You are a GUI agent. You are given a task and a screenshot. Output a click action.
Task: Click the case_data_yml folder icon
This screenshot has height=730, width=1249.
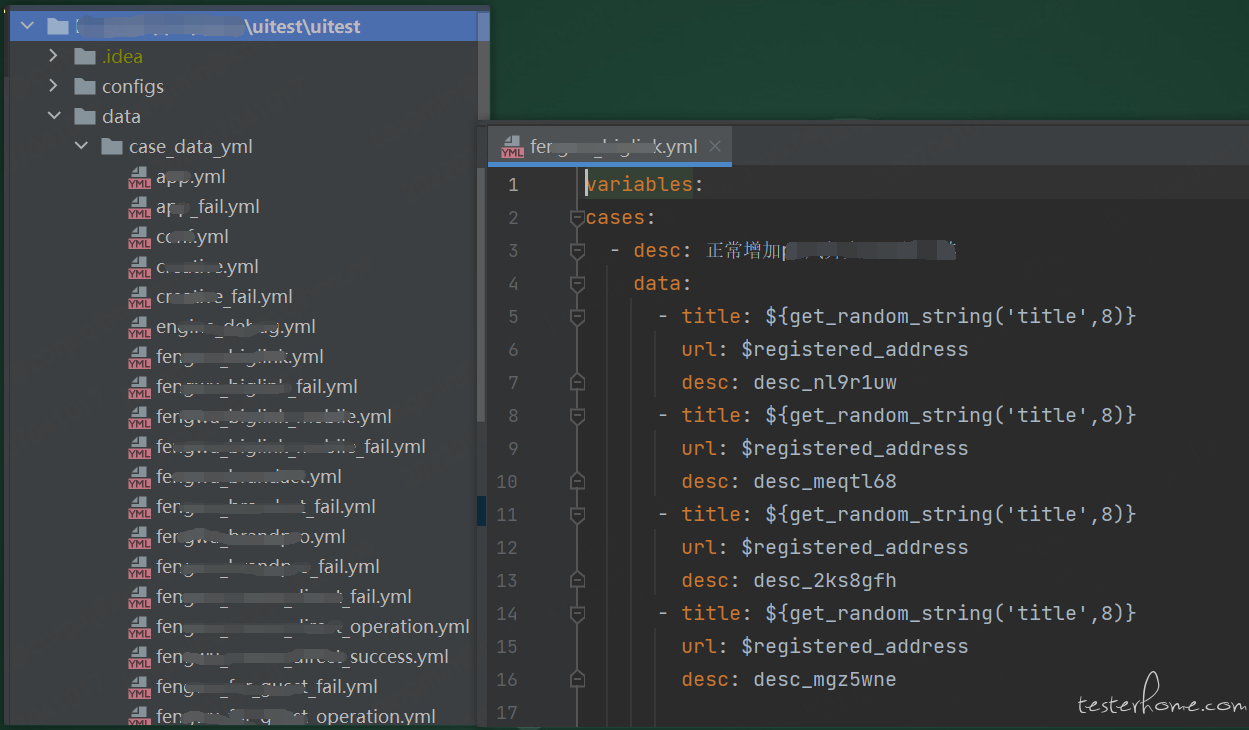112,147
